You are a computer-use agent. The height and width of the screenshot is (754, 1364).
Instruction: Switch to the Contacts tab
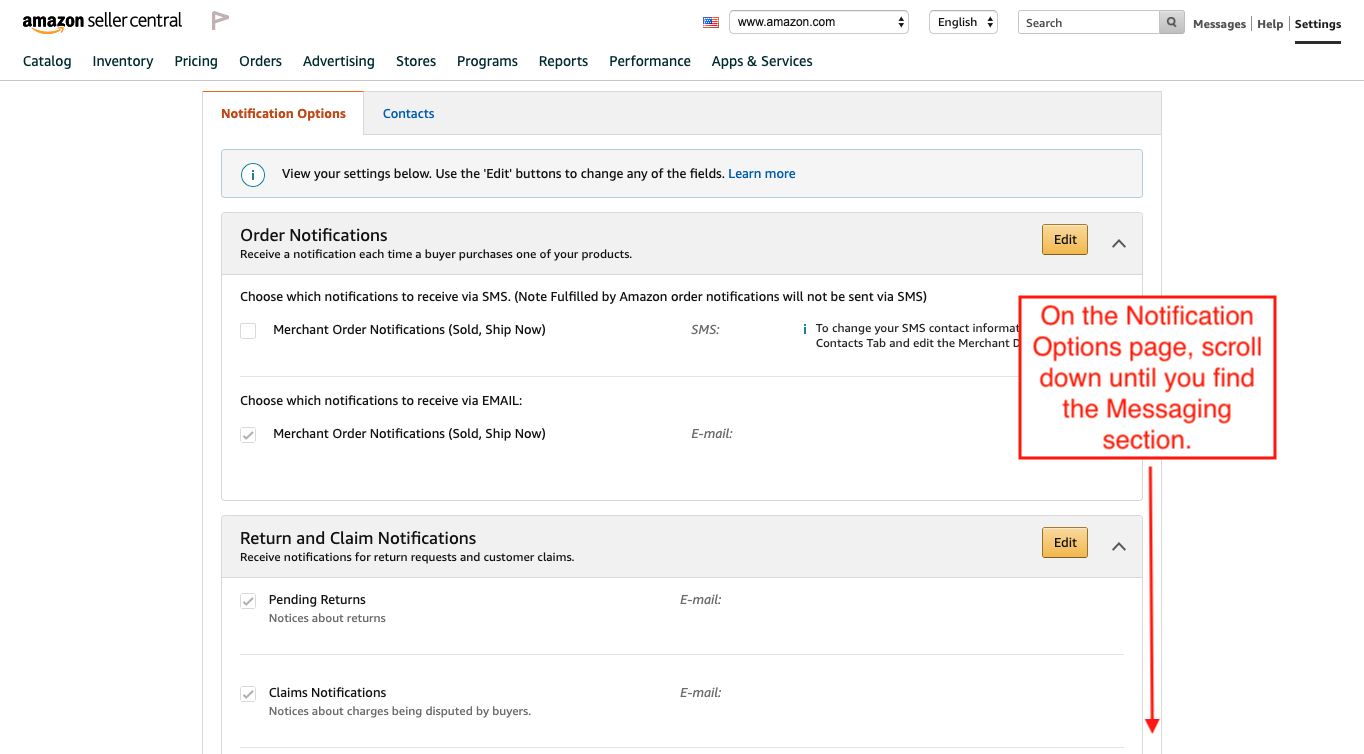tap(408, 114)
